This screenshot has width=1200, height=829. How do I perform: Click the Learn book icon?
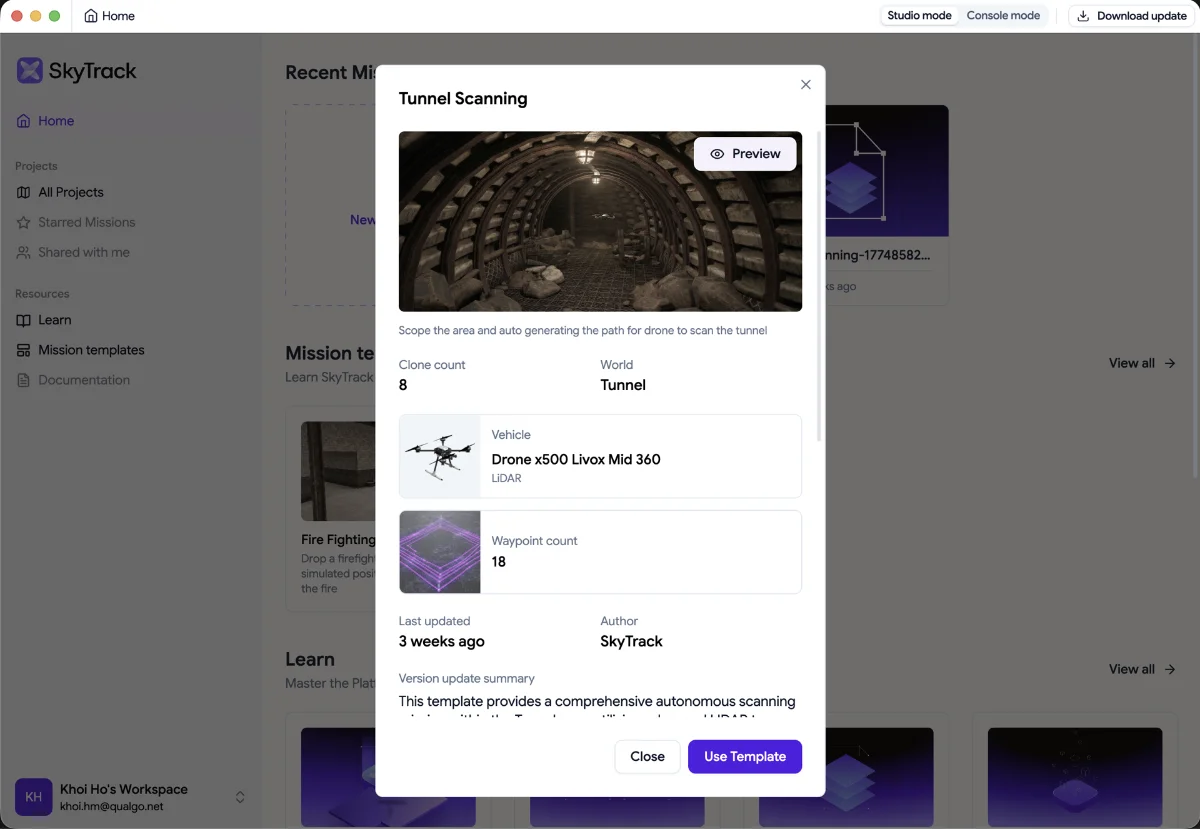pyautogui.click(x=23, y=320)
